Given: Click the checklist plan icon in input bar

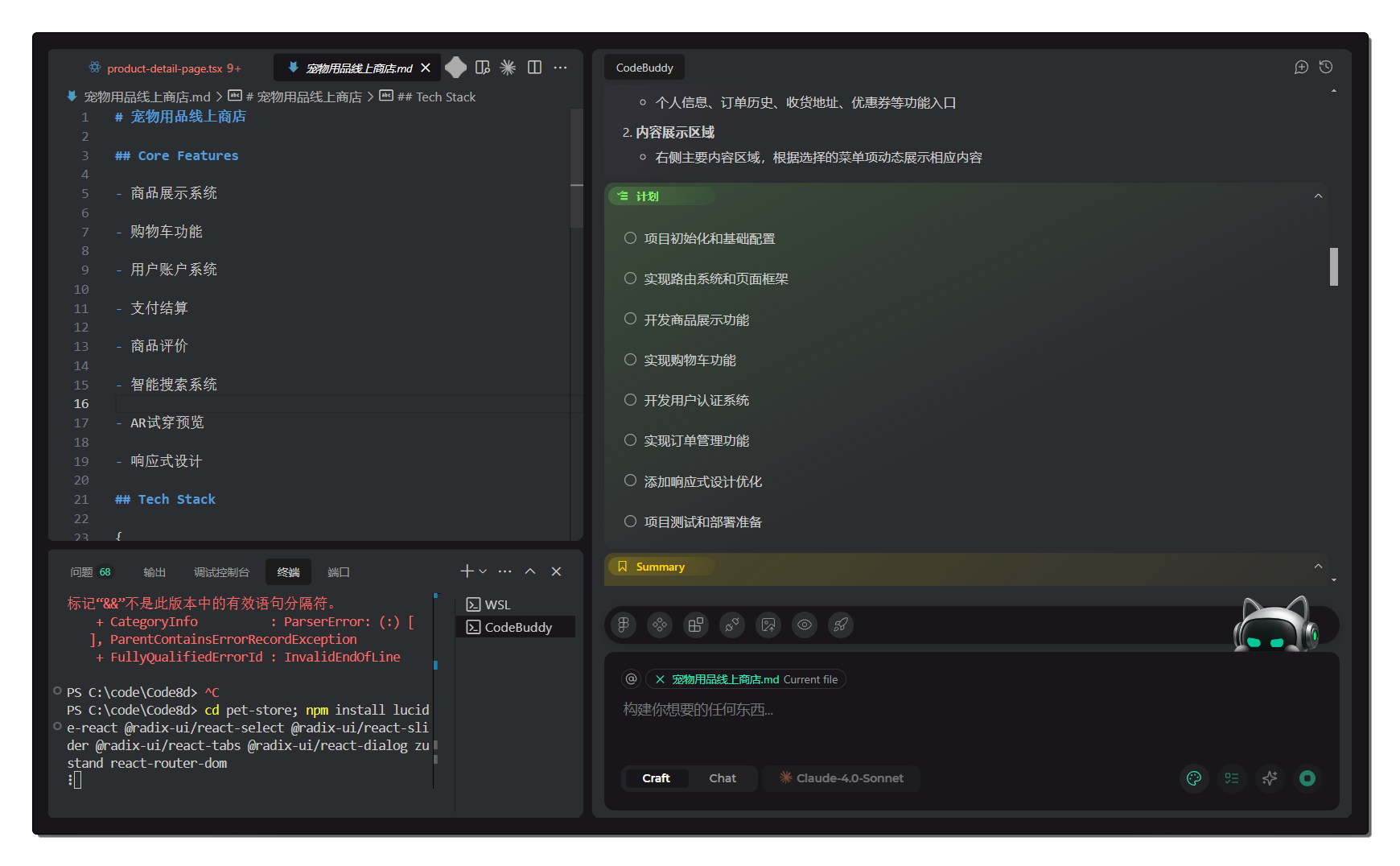Looking at the screenshot, I should tap(1232, 778).
